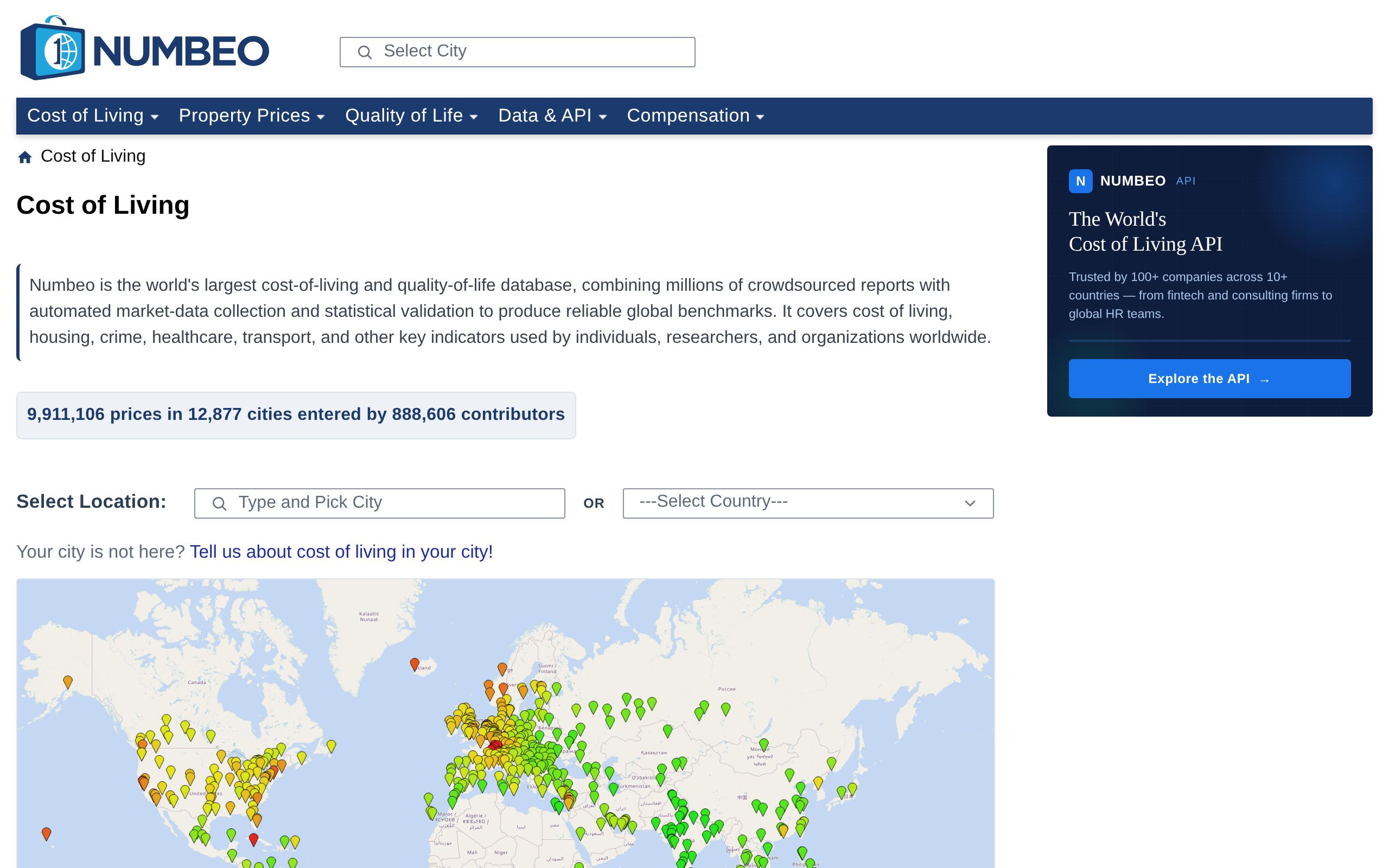
Task: Select the orange map pin in Alaska
Action: 68,682
